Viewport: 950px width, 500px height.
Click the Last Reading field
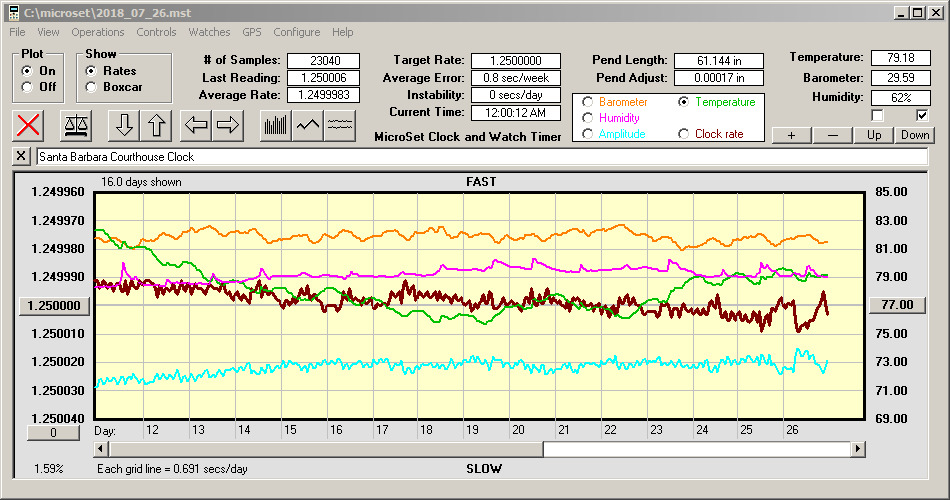(x=324, y=78)
